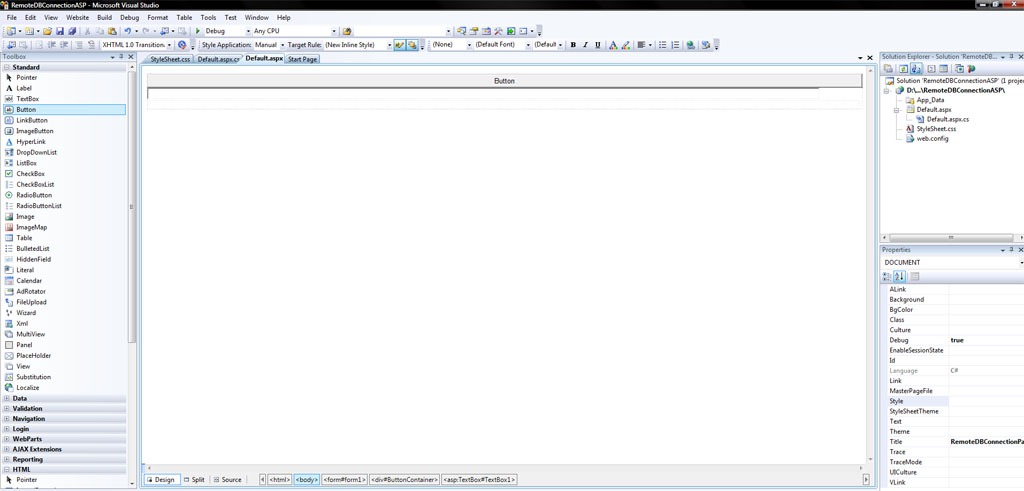Apply Underline formatting
The width and height of the screenshot is (1024, 491).
point(598,45)
